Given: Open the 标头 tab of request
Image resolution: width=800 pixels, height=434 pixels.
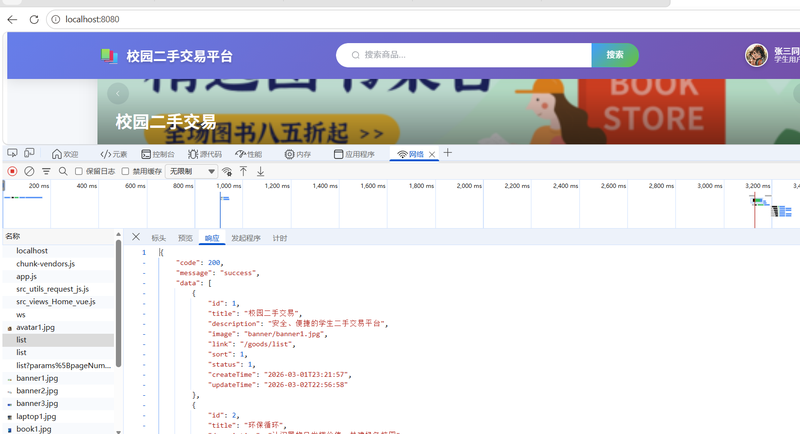Looking at the screenshot, I should [158, 238].
